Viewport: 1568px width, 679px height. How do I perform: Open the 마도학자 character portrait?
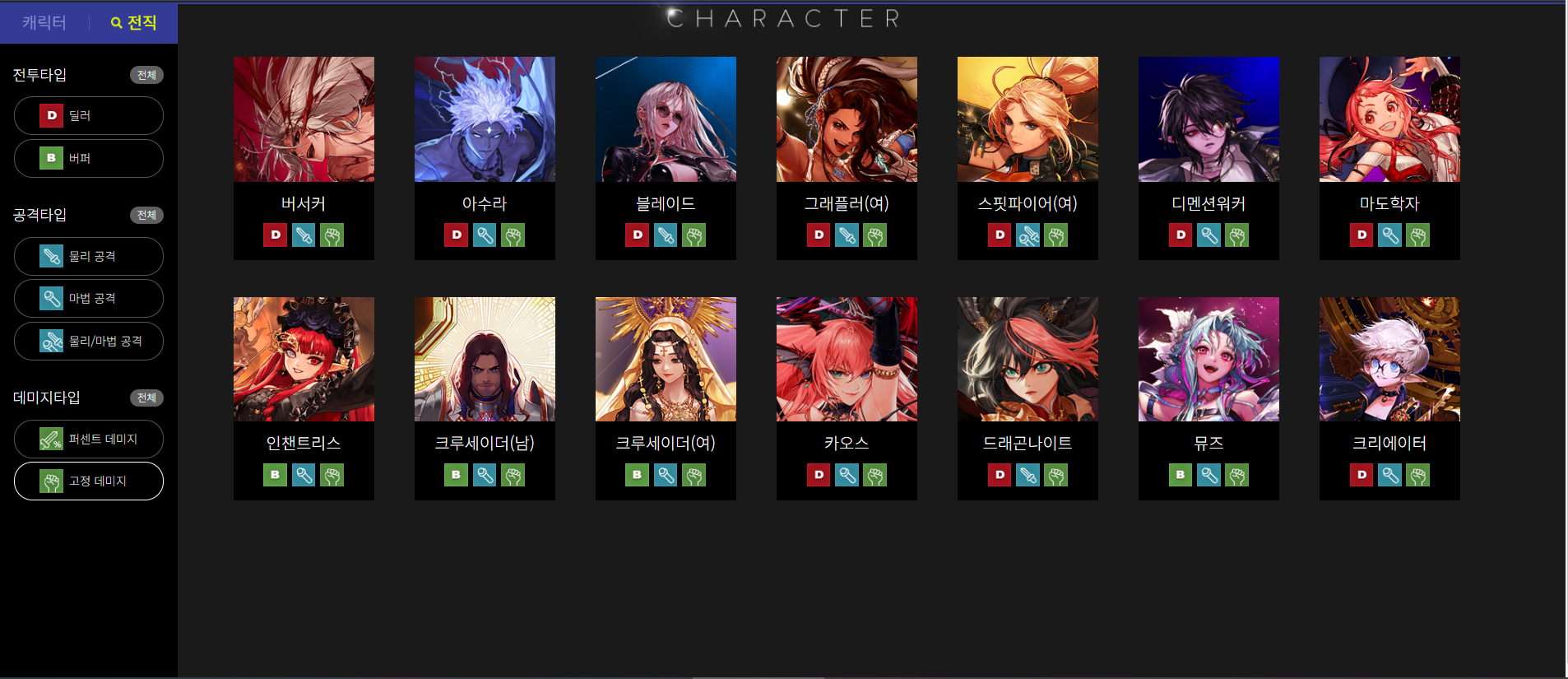pyautogui.click(x=1389, y=119)
